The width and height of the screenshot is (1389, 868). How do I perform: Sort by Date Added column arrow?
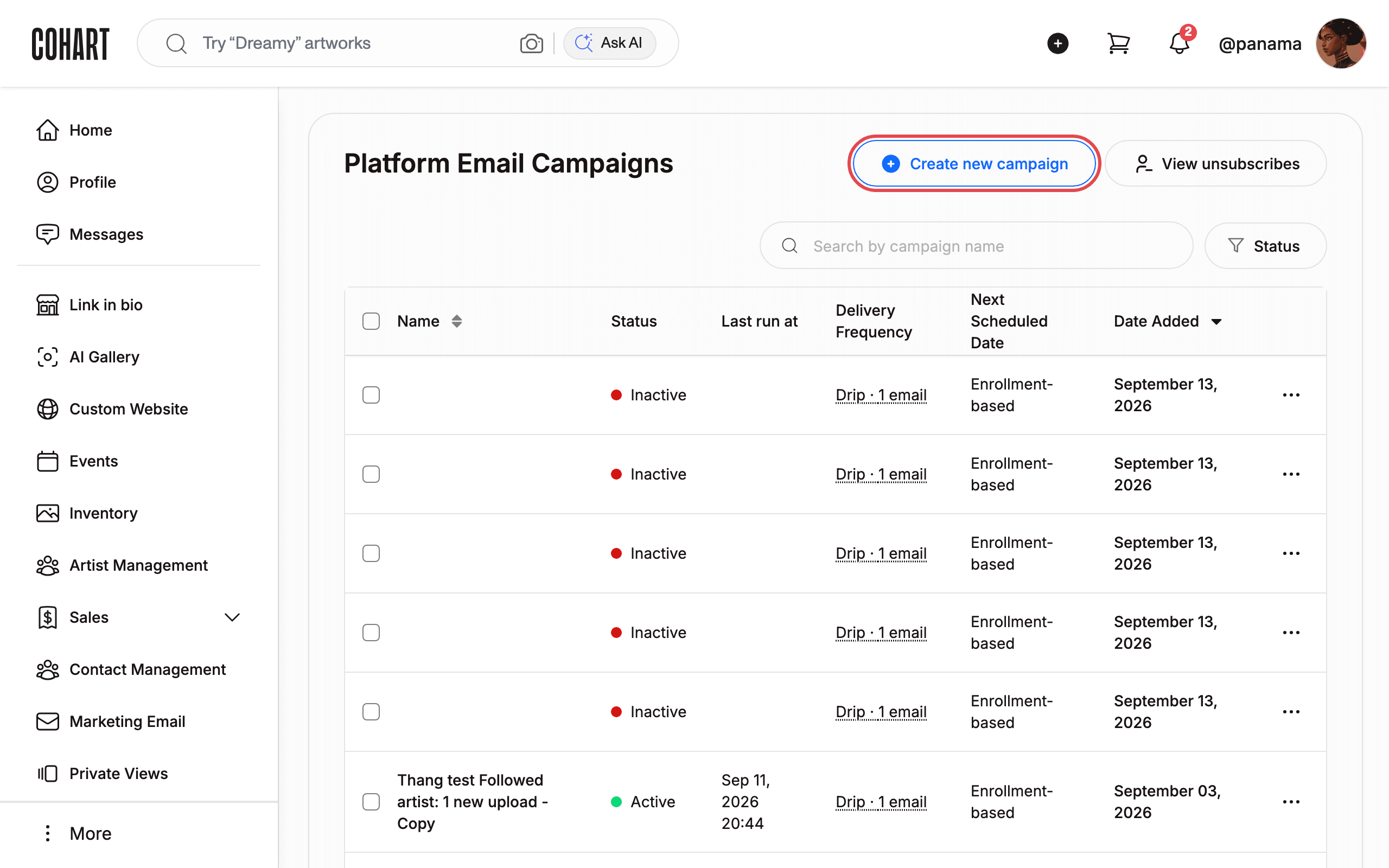(1216, 322)
